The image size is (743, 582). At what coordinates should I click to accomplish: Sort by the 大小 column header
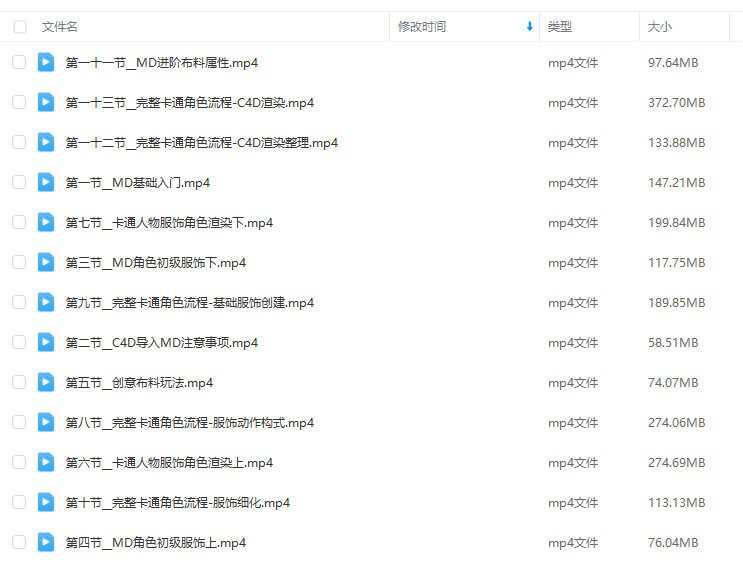pyautogui.click(x=660, y=27)
